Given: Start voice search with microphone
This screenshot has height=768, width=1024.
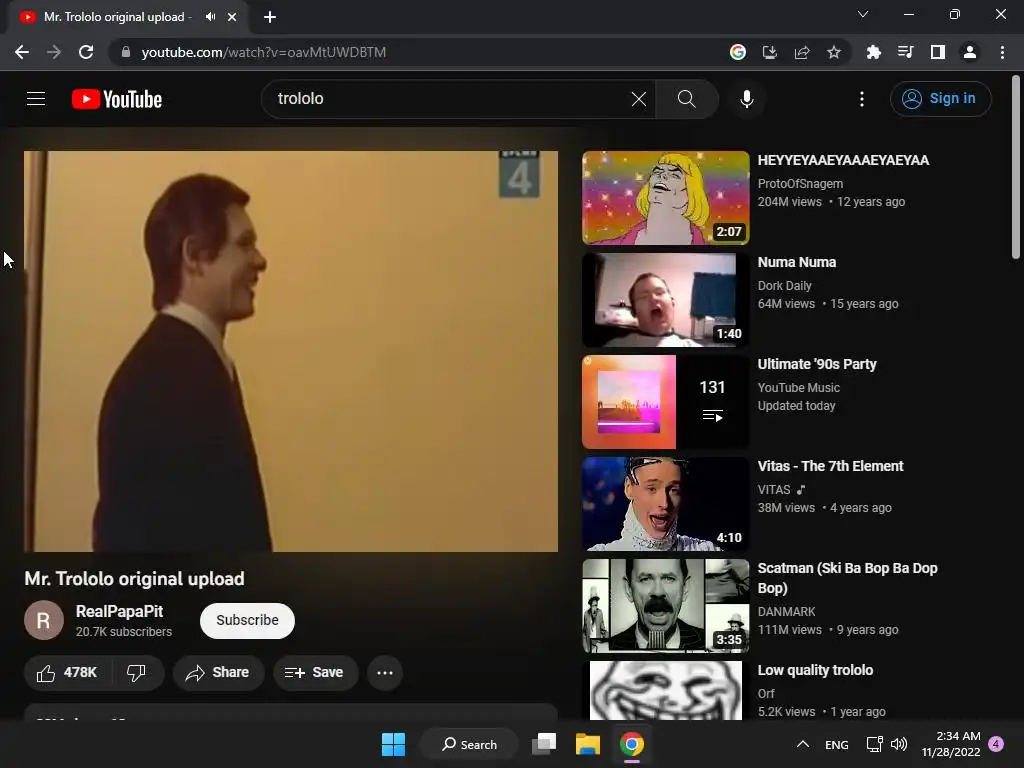Looking at the screenshot, I should pos(746,99).
